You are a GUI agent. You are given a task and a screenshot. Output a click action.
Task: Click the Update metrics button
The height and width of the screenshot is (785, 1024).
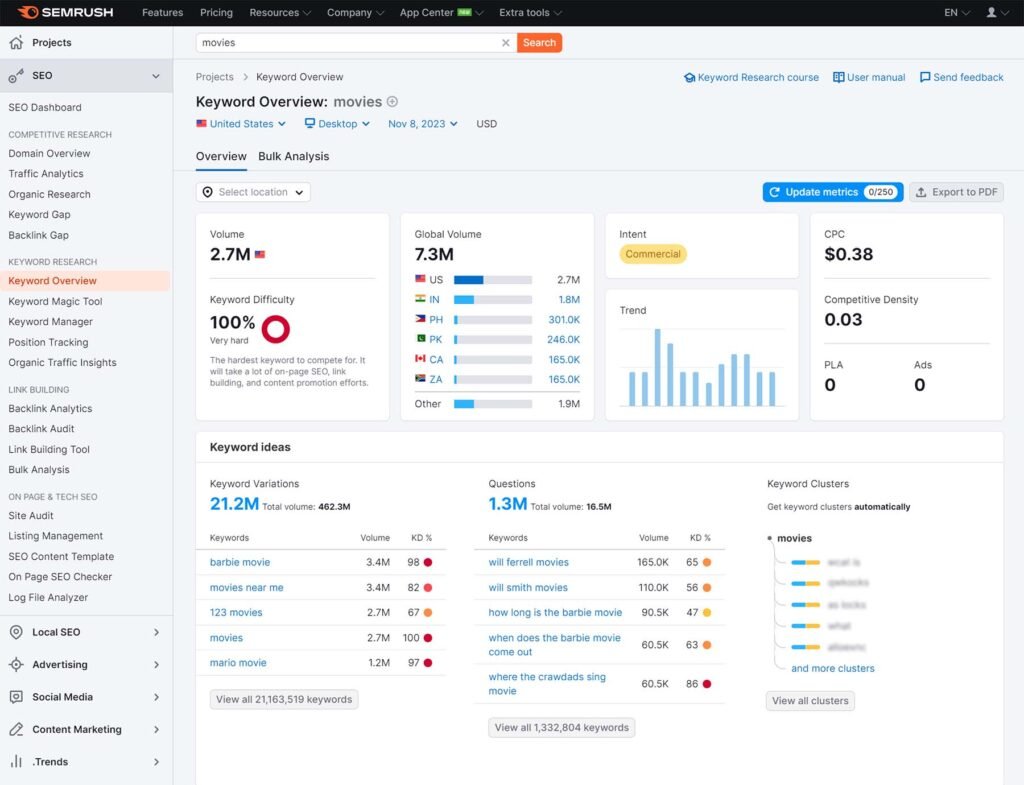click(x=833, y=192)
